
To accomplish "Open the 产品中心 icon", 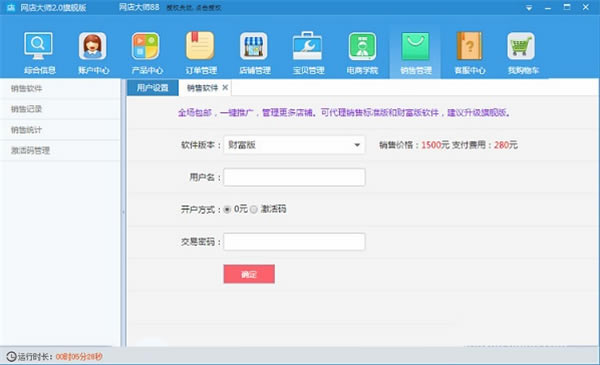I will pyautogui.click(x=145, y=46).
